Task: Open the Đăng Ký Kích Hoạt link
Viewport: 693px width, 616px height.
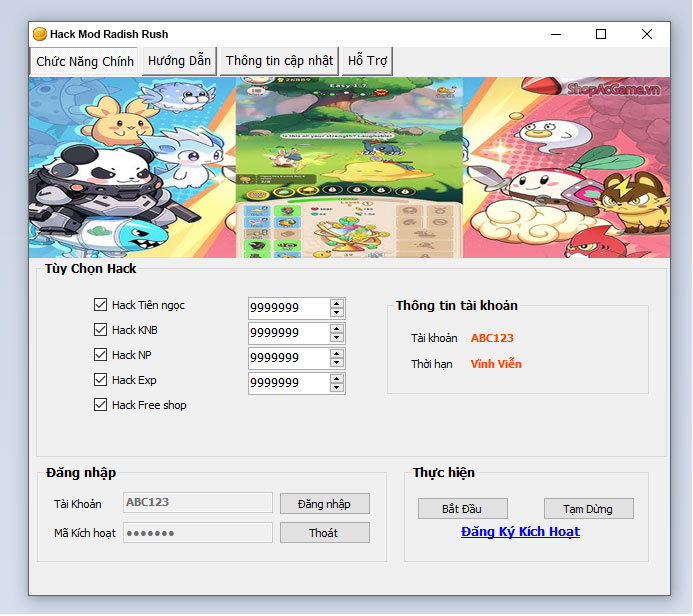Action: pyautogui.click(x=520, y=532)
